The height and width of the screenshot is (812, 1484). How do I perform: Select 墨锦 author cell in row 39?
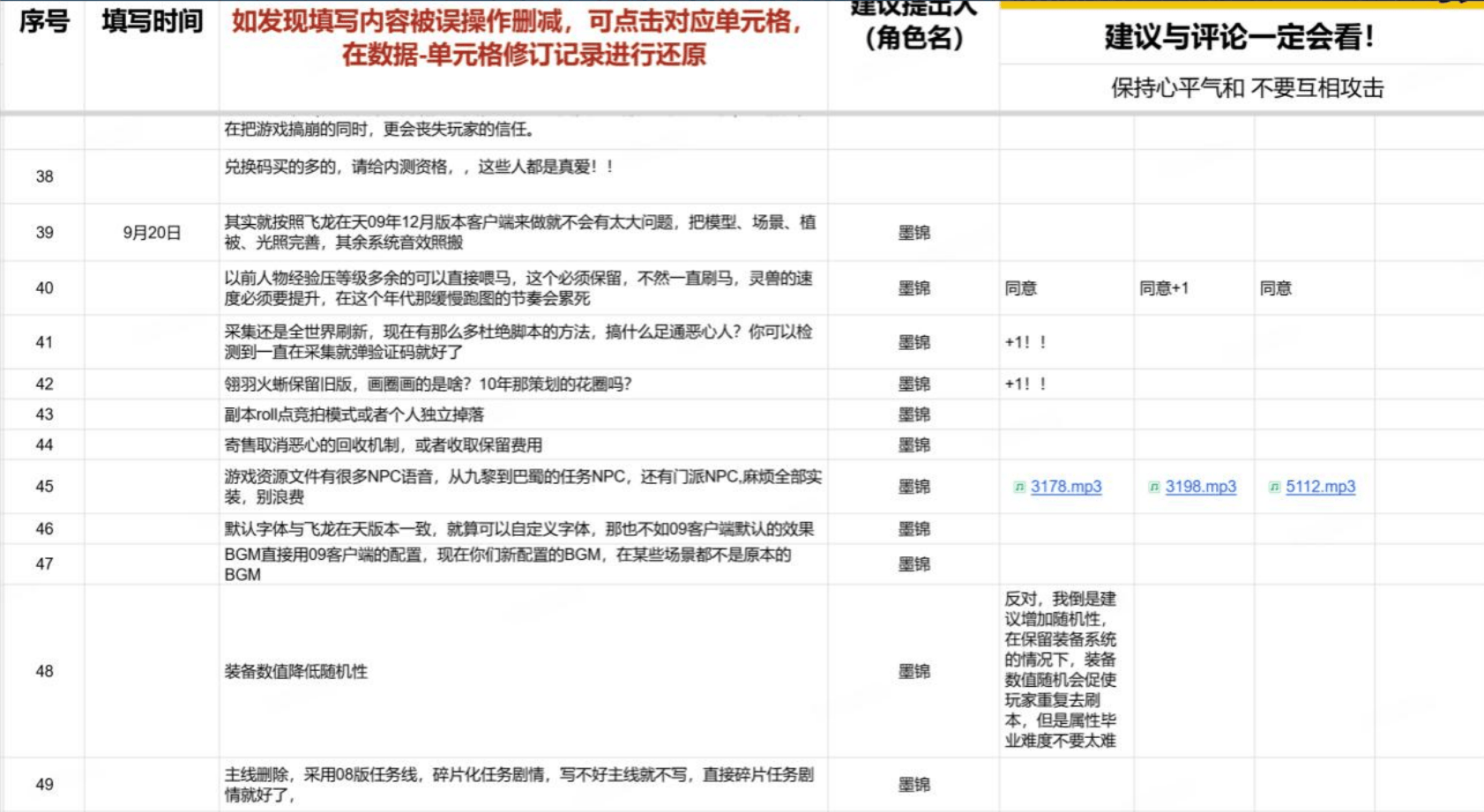point(914,233)
